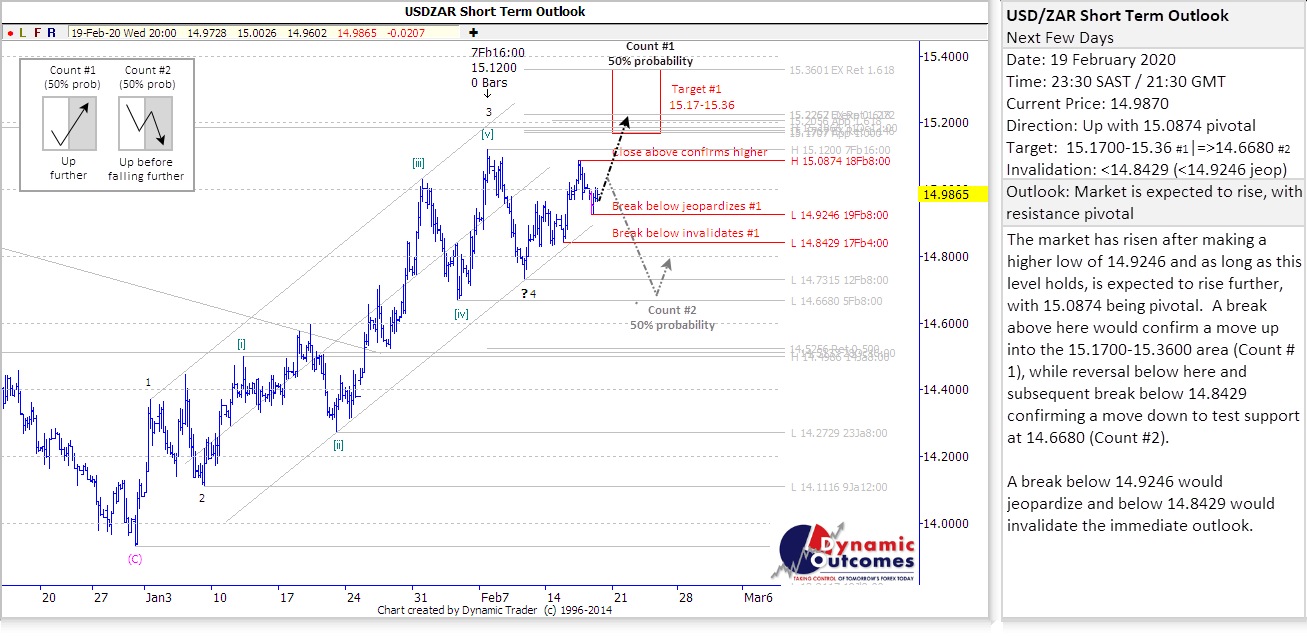1307x641 pixels.
Task: Click the 15.3601 EX Ret 1.618 level label
Action: coord(841,70)
